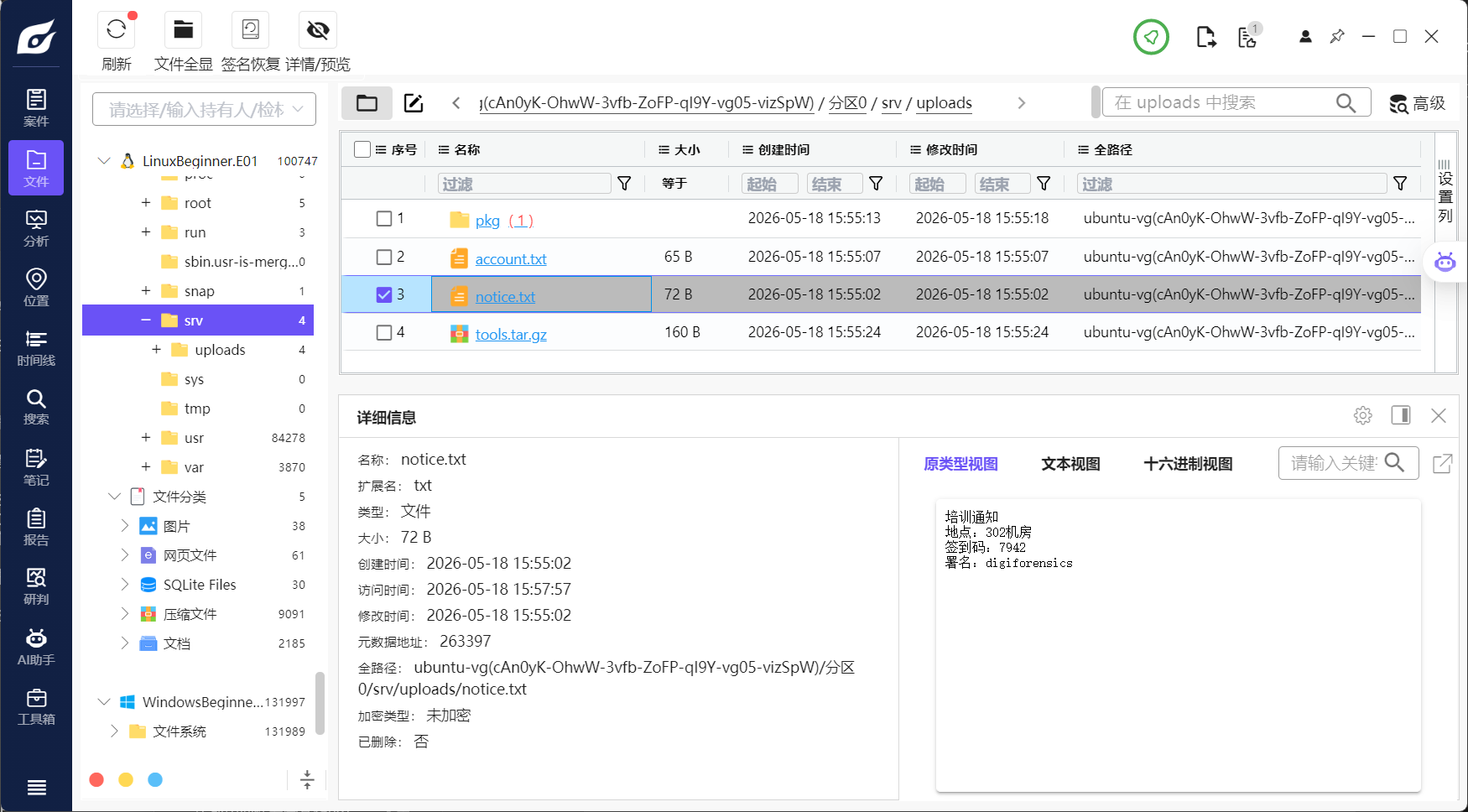Expand the snap folder node
This screenshot has height=812, width=1468.
pos(146,290)
